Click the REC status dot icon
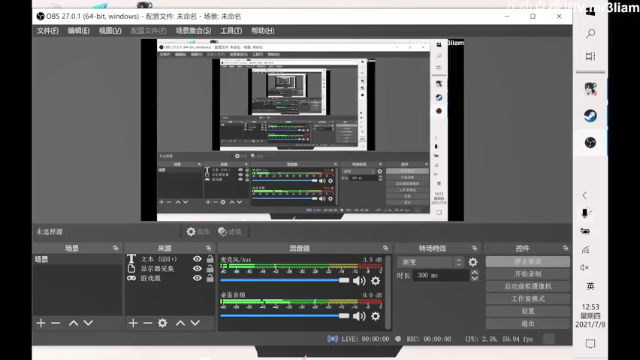 tap(398, 339)
